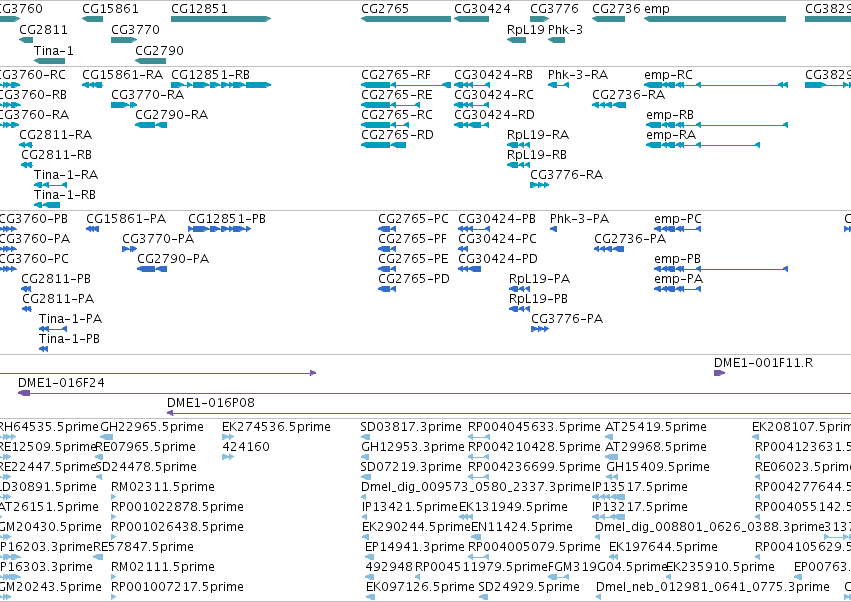Click transcript CG30424-RD label
Screen dimensions: 851x602
coord(494,115)
